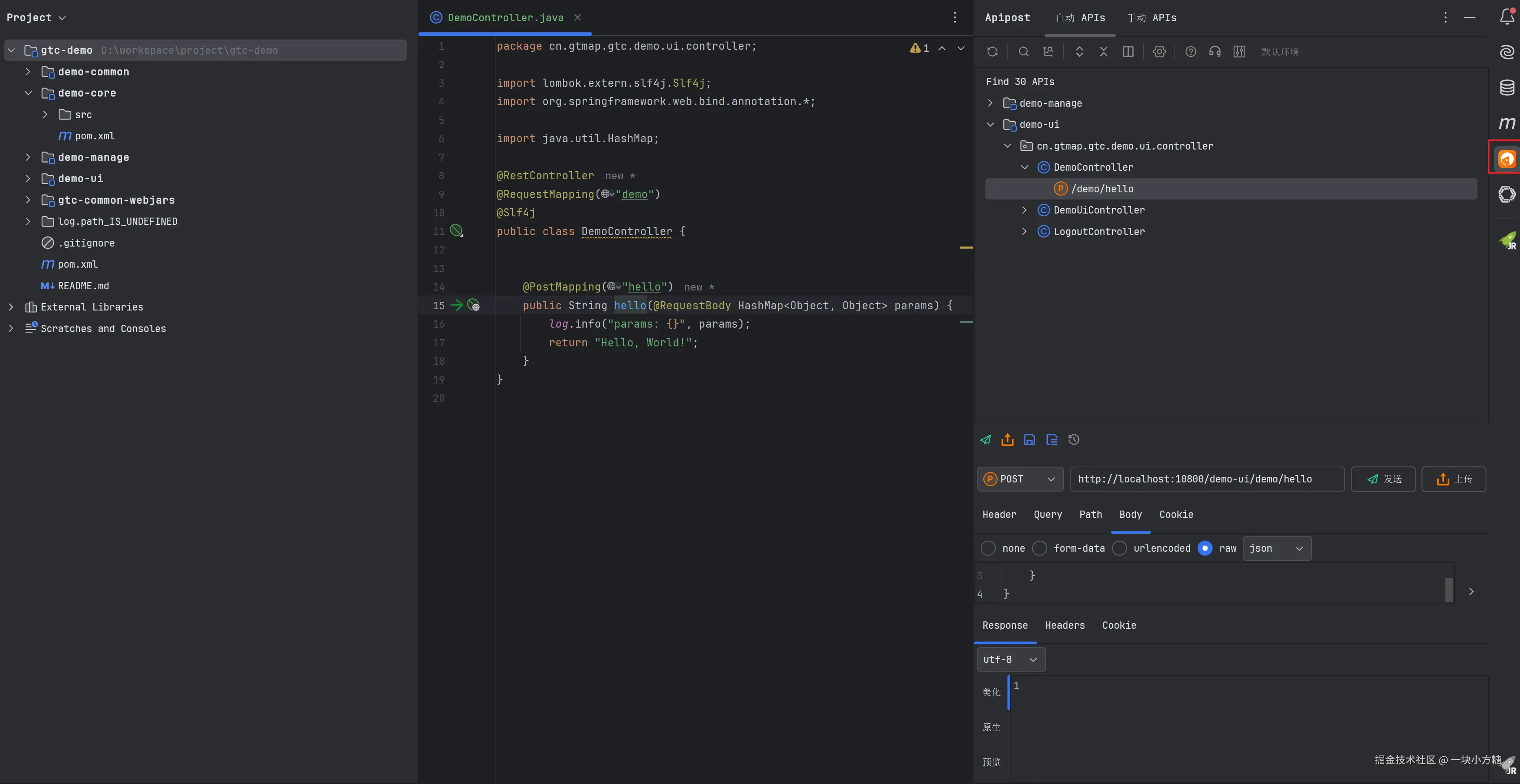This screenshot has width=1520, height=784.
Task: Open the Apipost settings gear icon
Action: (1159, 52)
